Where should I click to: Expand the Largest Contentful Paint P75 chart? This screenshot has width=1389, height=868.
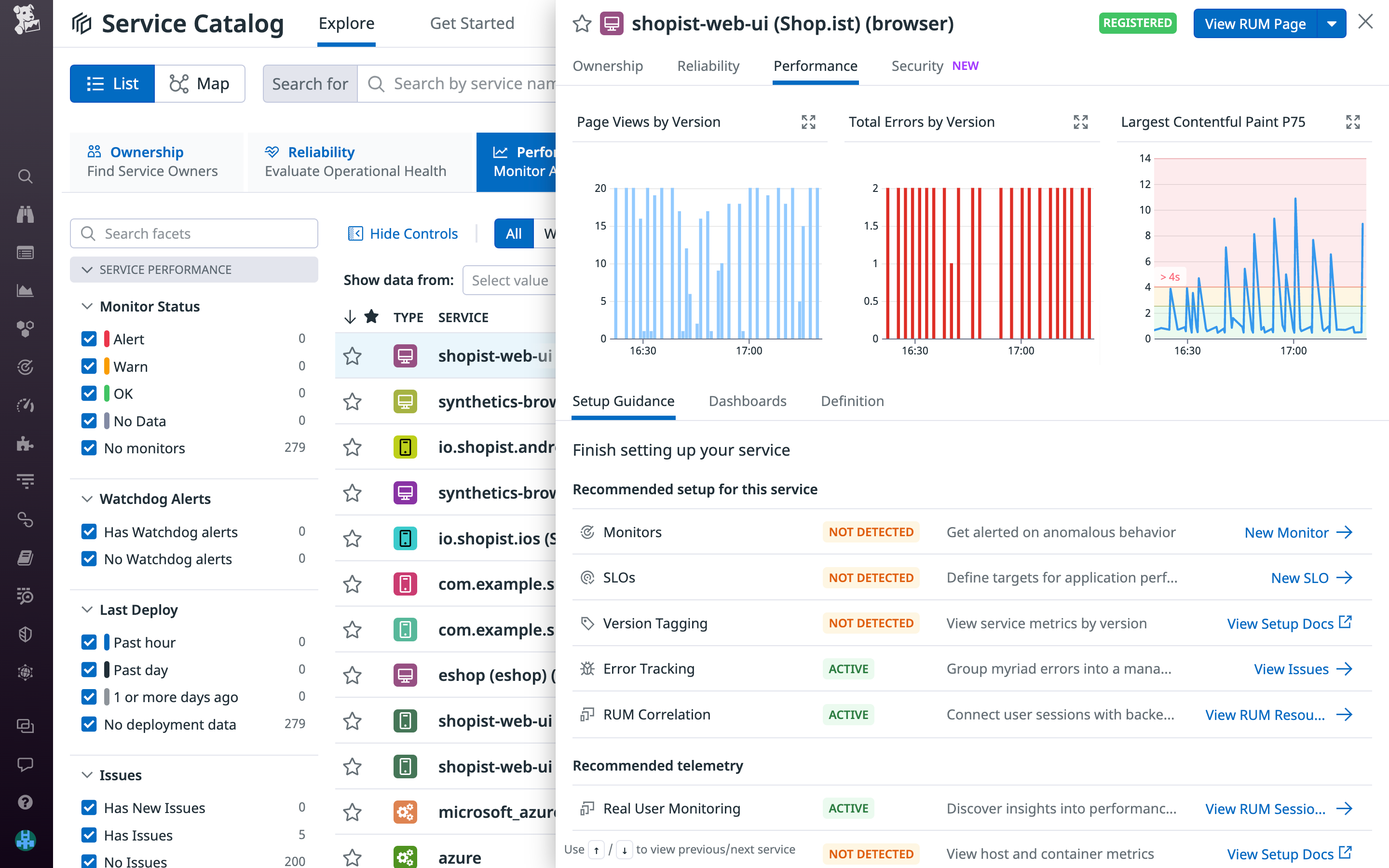[1353, 122]
